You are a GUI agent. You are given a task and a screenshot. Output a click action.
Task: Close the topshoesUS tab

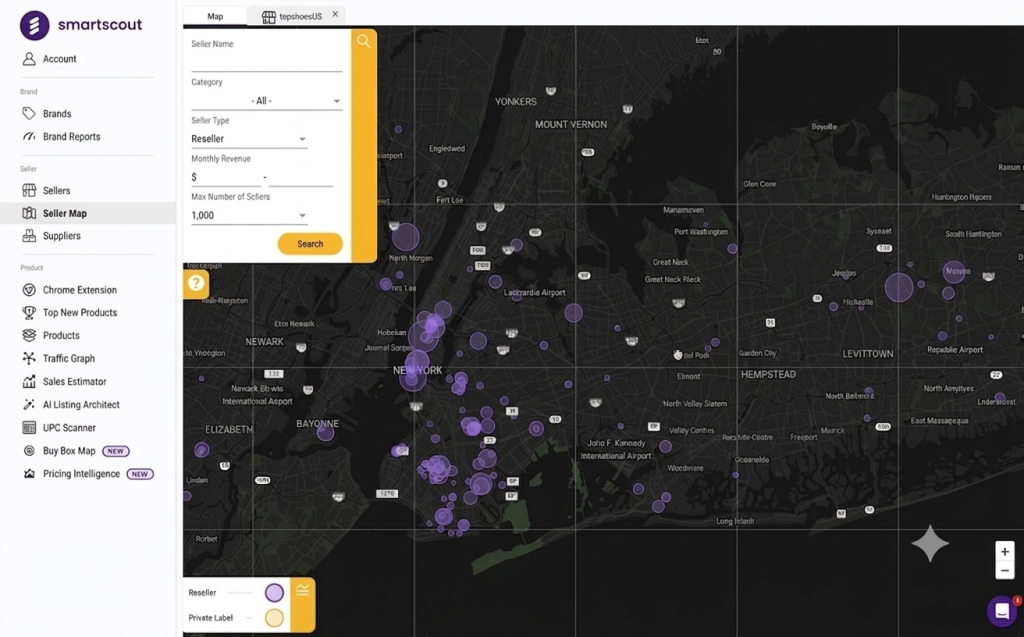coord(335,14)
